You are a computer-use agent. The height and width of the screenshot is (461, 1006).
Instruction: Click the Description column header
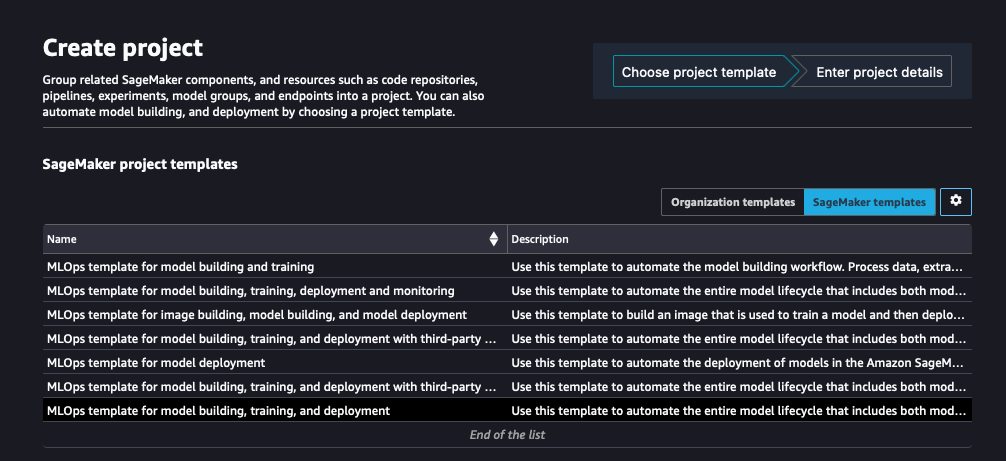coord(739,239)
